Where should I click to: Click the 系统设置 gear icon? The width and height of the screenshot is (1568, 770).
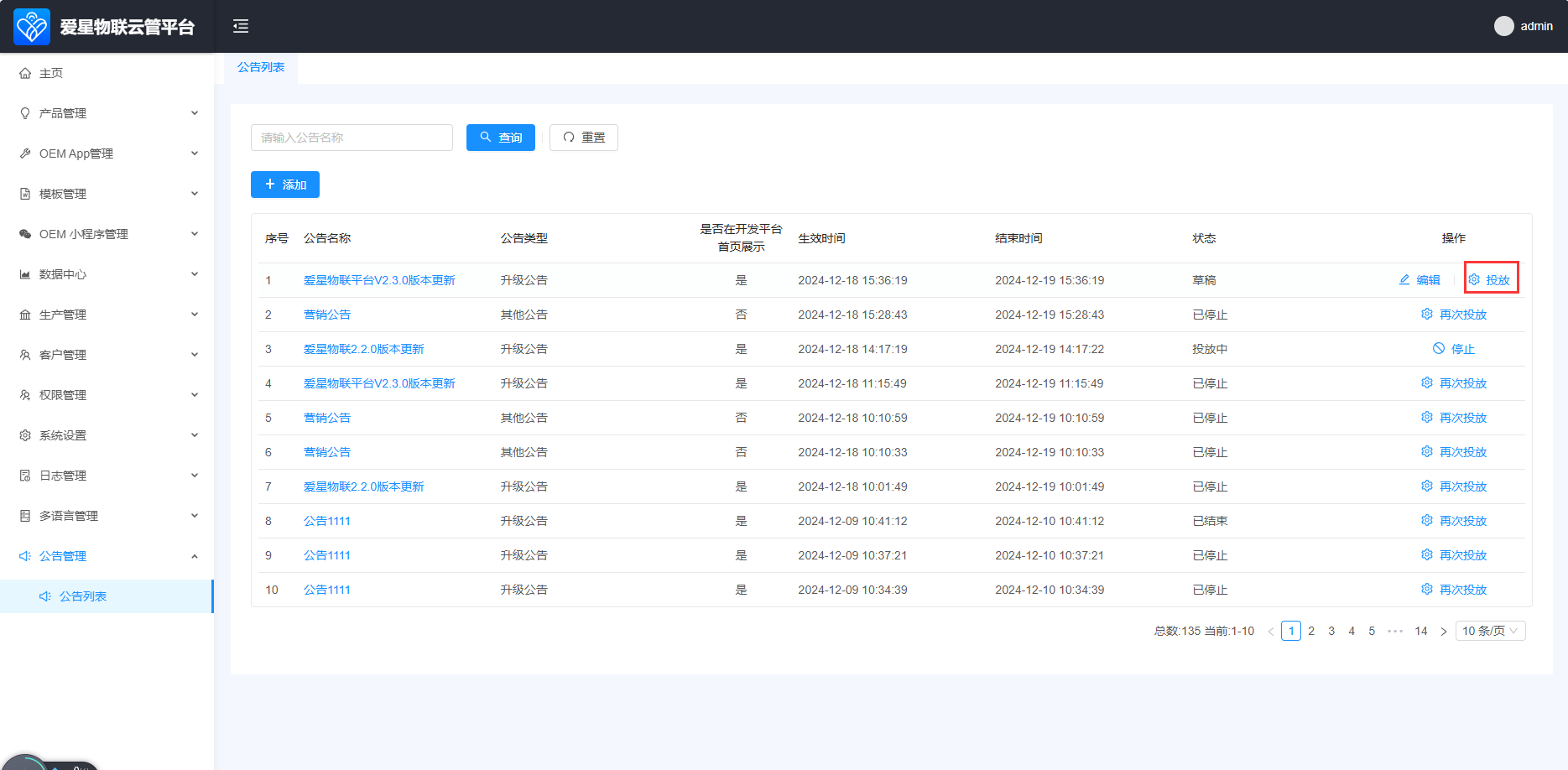click(x=25, y=435)
